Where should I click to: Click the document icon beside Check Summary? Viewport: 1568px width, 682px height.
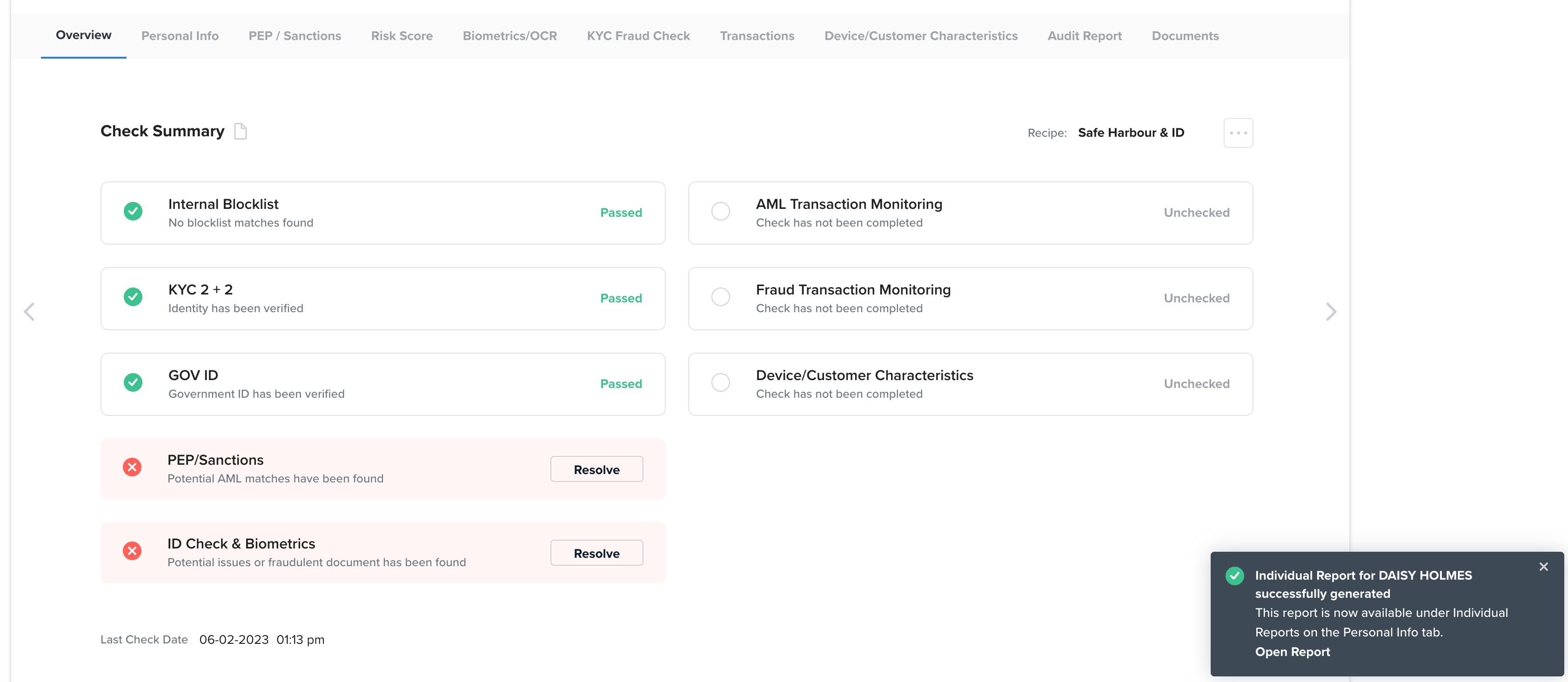[x=241, y=131]
